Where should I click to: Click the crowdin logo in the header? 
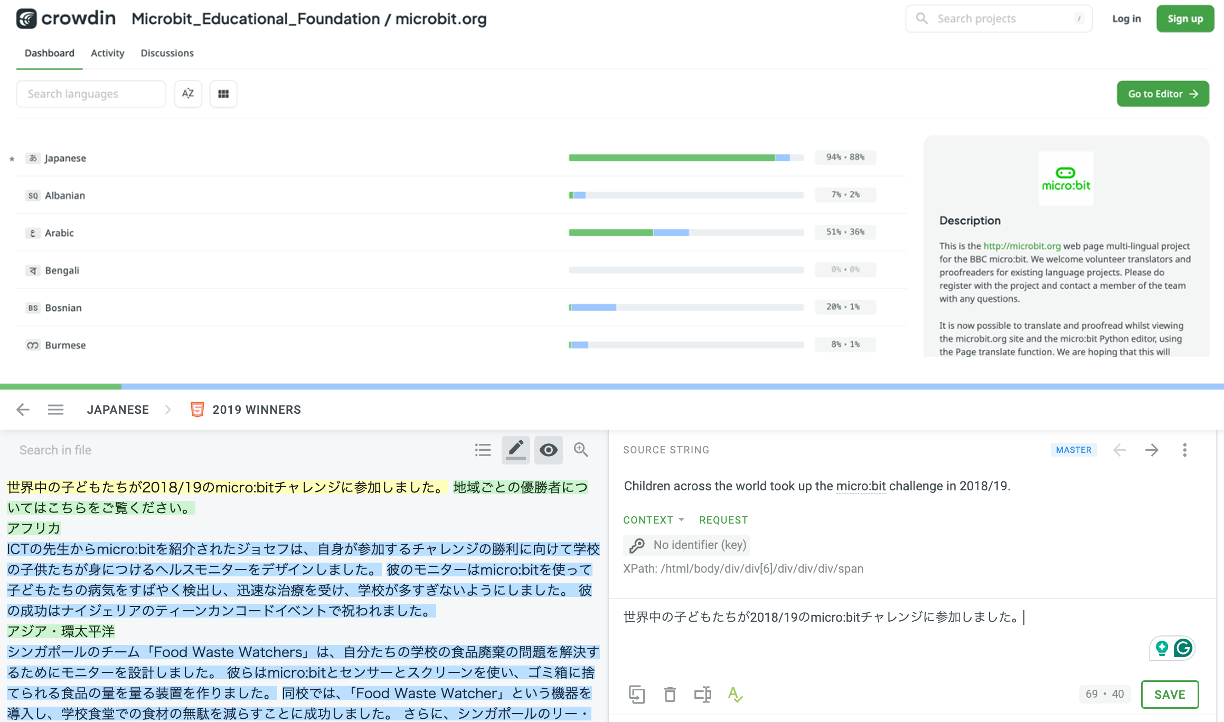pyautogui.click(x=67, y=18)
